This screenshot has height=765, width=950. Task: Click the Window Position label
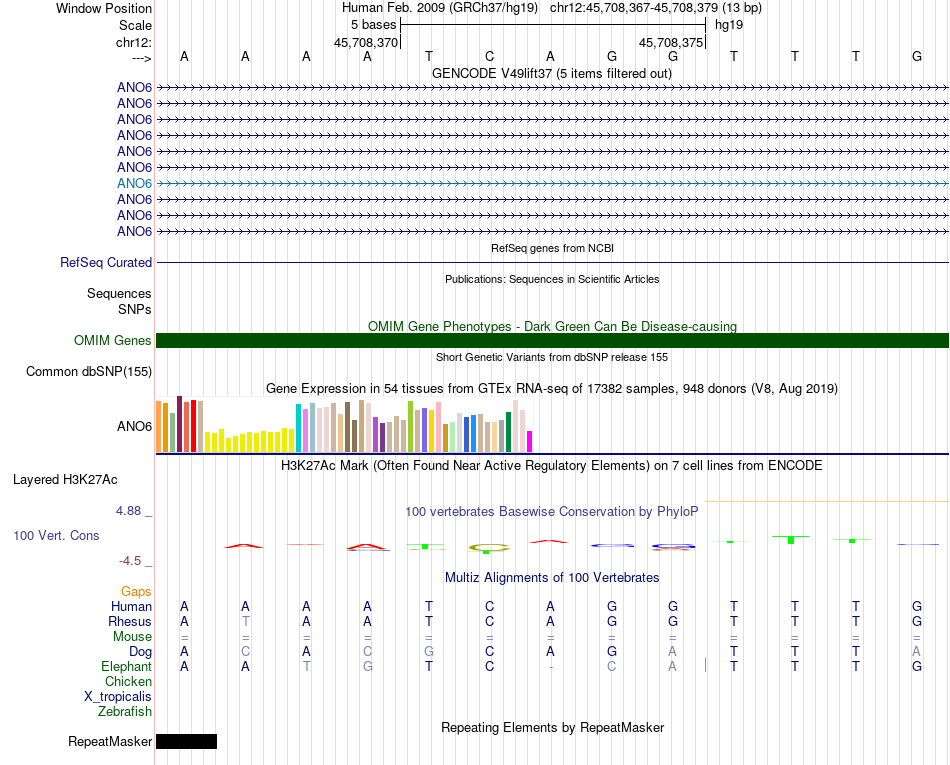coord(104,8)
